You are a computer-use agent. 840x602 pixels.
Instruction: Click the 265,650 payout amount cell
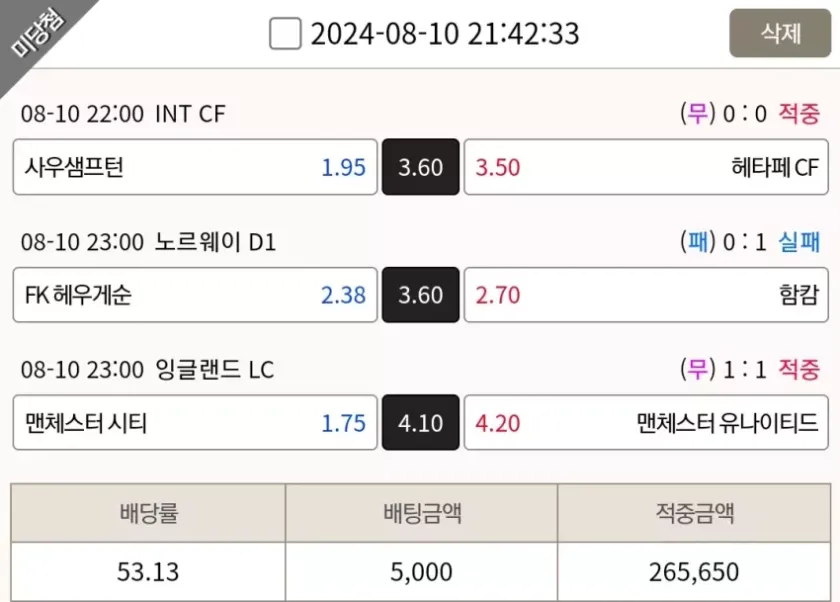tap(693, 572)
